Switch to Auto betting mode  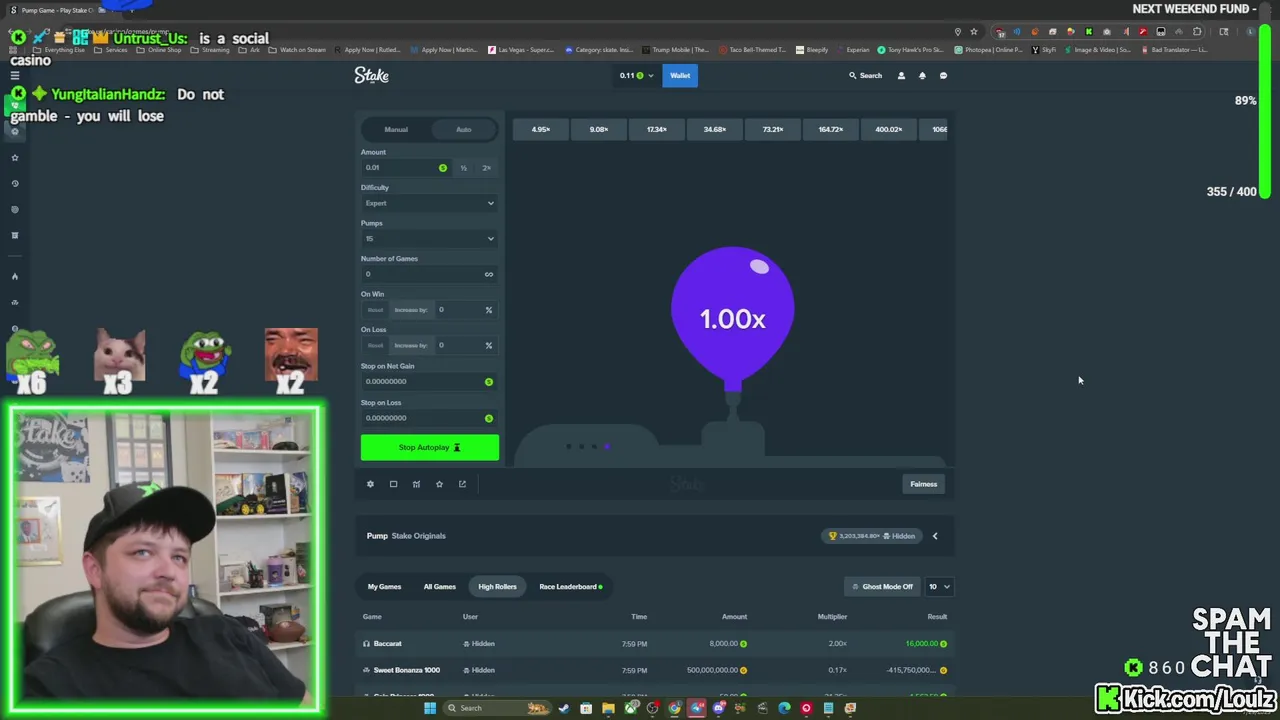[x=464, y=129]
